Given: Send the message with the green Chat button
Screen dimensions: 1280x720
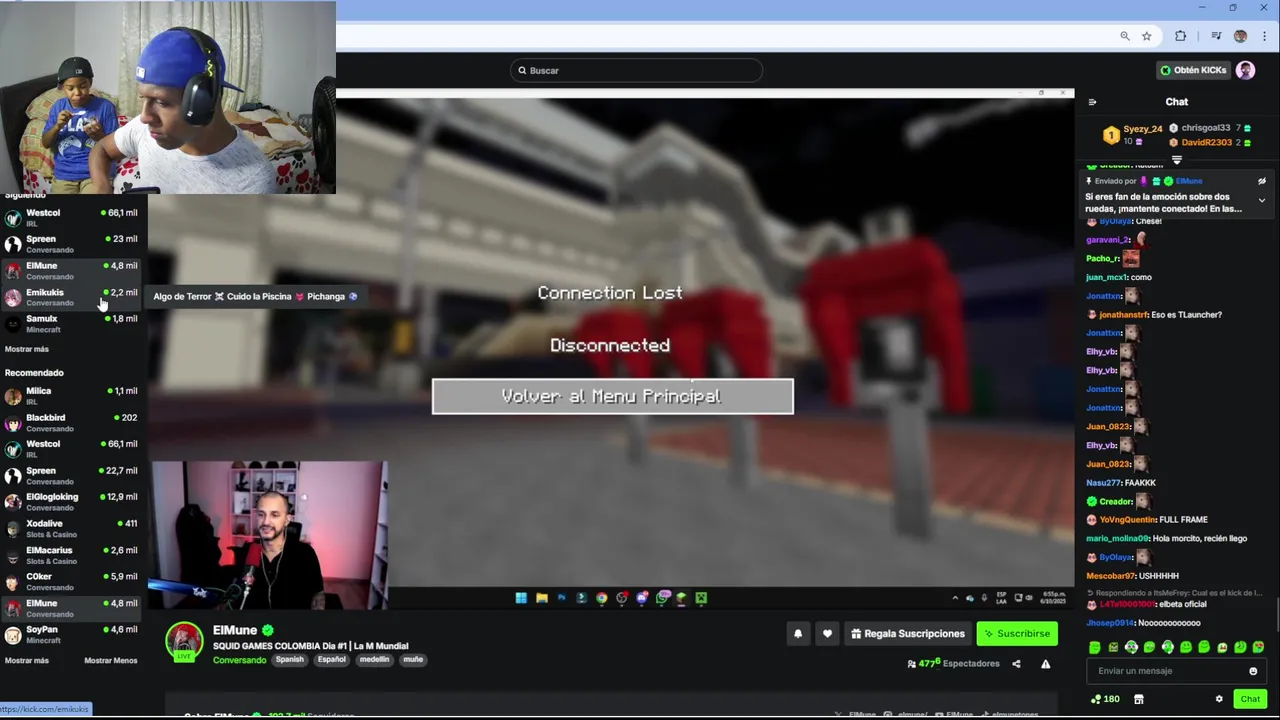Looking at the screenshot, I should coord(1250,699).
